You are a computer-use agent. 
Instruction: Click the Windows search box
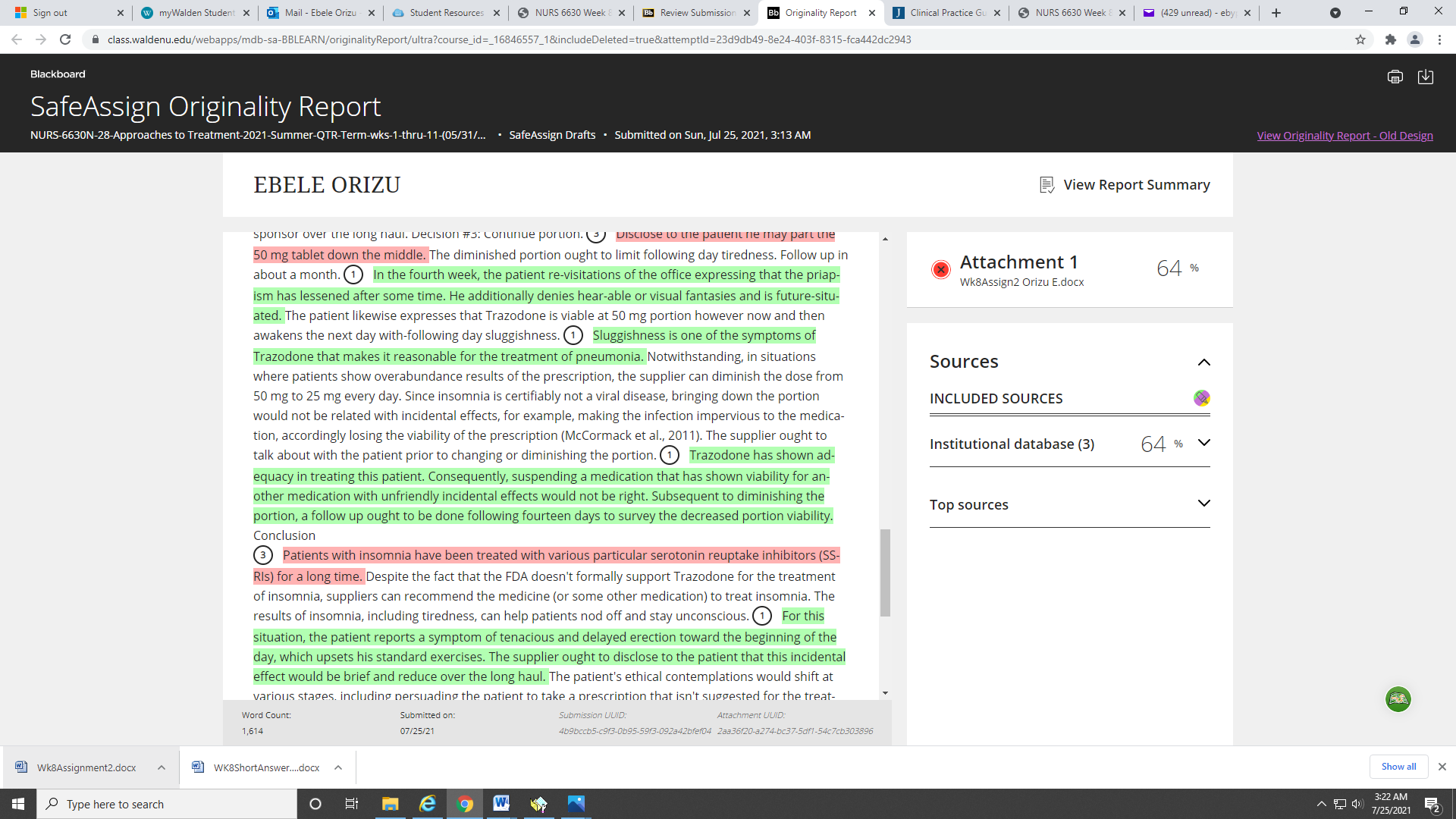(x=167, y=804)
